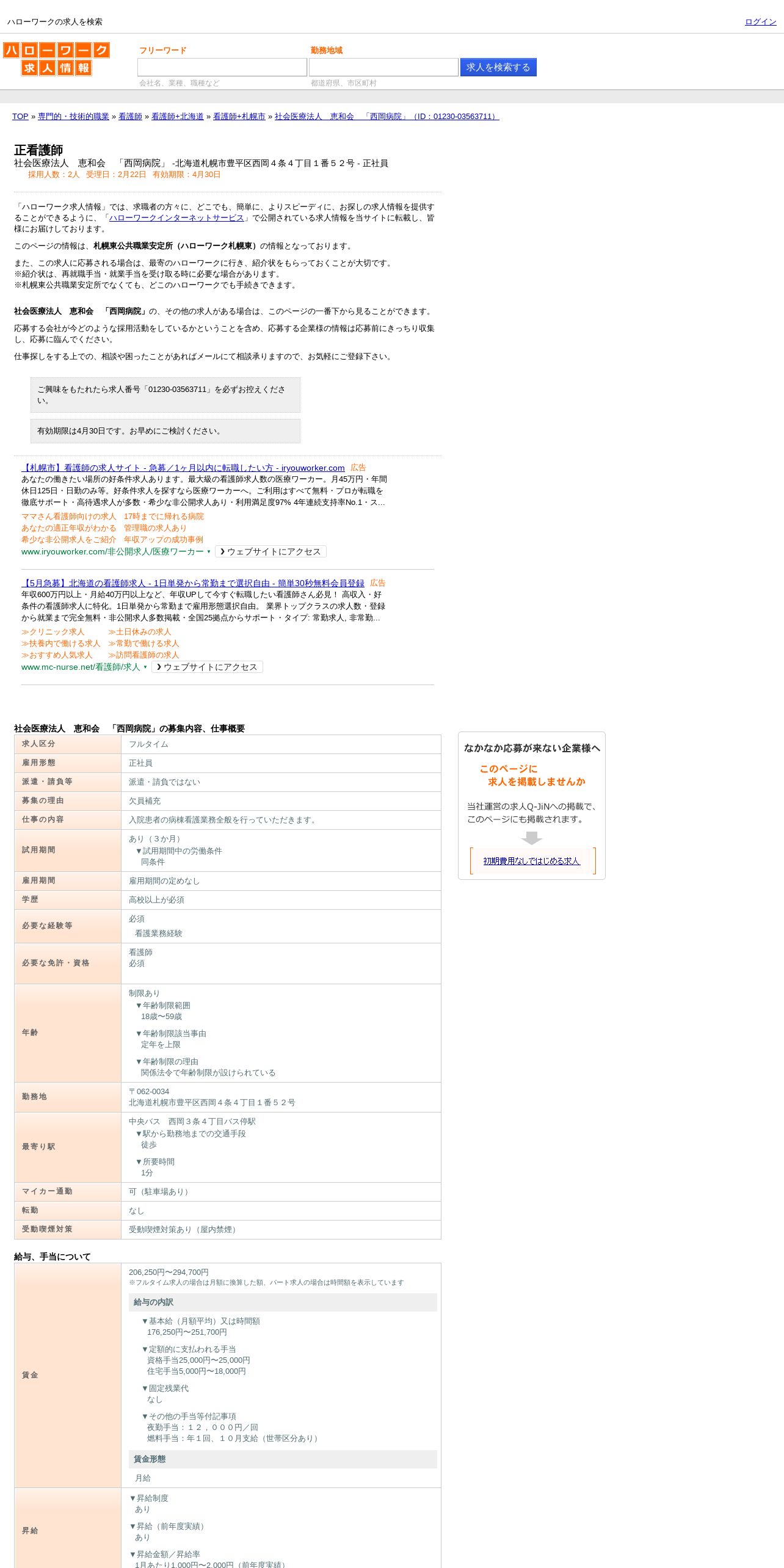784x1568 pixels.
Task: Click ウェブサイトにアクセス for mc-nurse ad
Action: point(207,667)
